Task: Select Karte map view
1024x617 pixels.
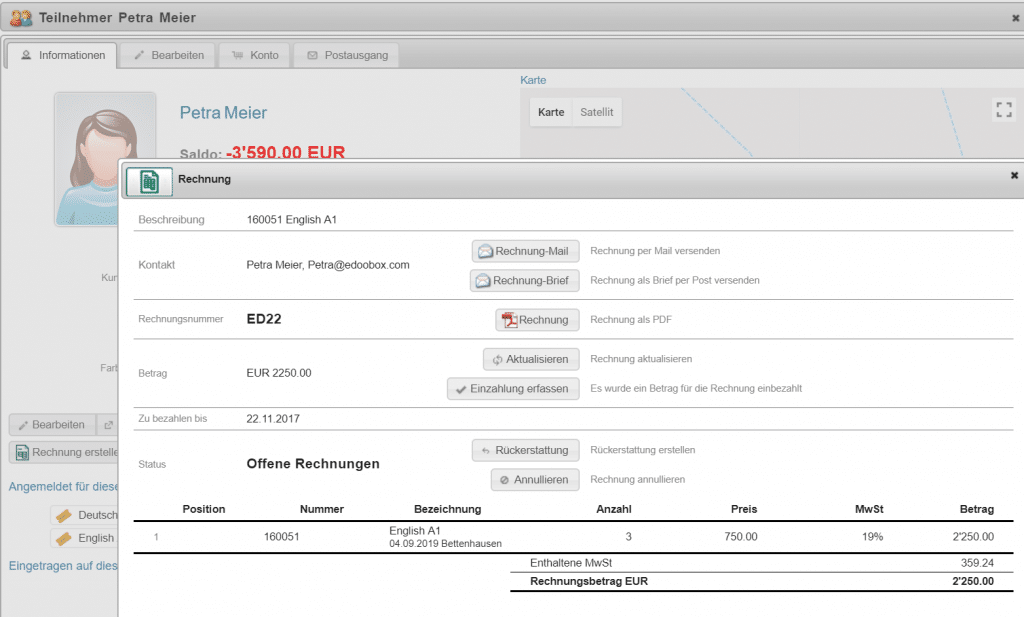Action: pyautogui.click(x=551, y=112)
